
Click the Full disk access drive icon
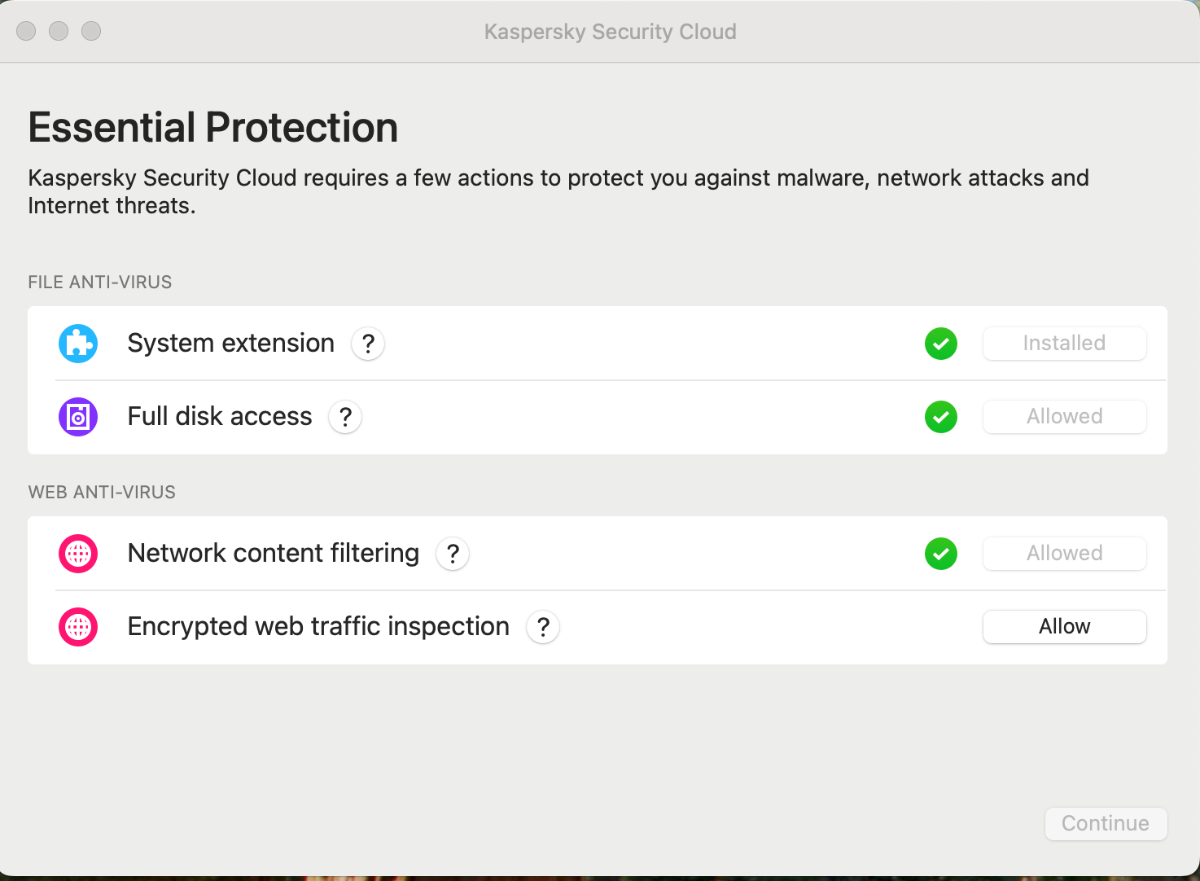78,417
